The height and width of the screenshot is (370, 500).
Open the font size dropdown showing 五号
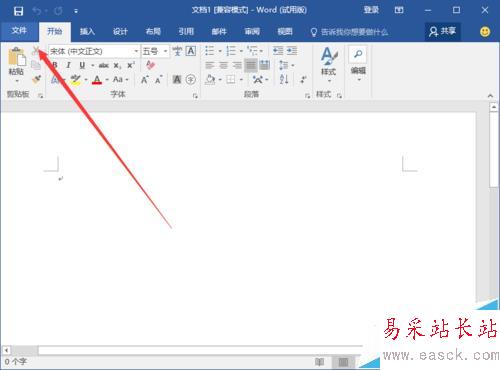[155, 51]
